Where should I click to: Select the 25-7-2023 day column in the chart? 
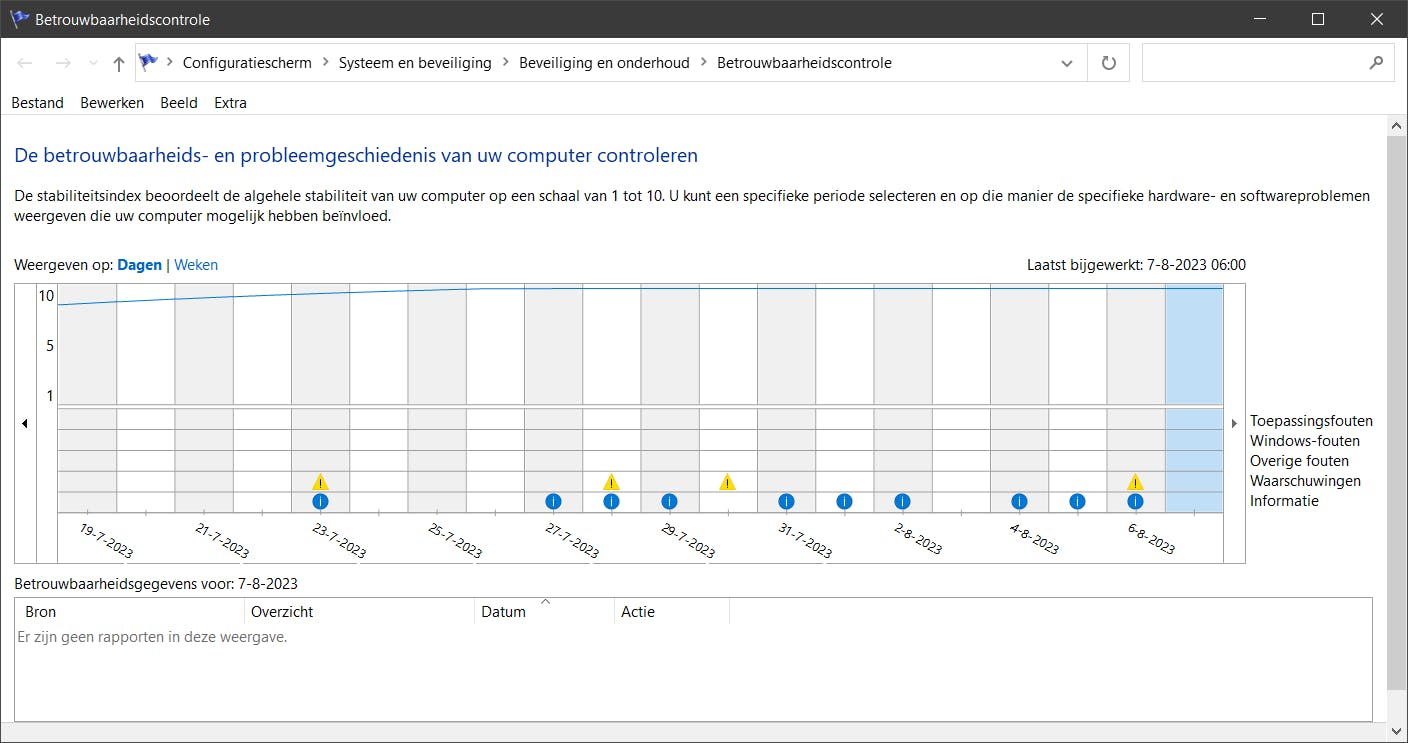coord(437,398)
